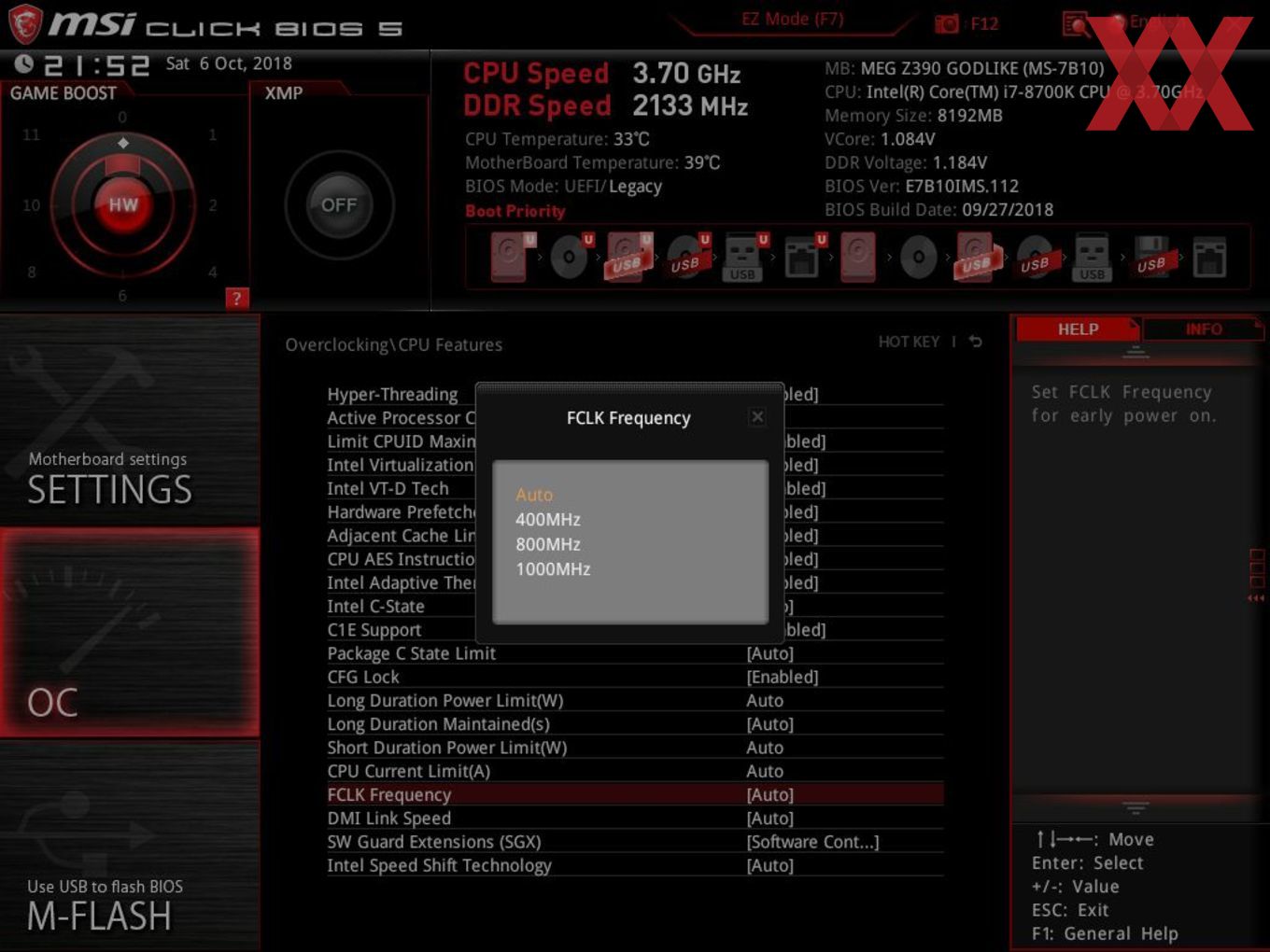Open Long Duration Maintained(s) [Auto] value
The width and height of the screenshot is (1270, 952).
[x=770, y=724]
